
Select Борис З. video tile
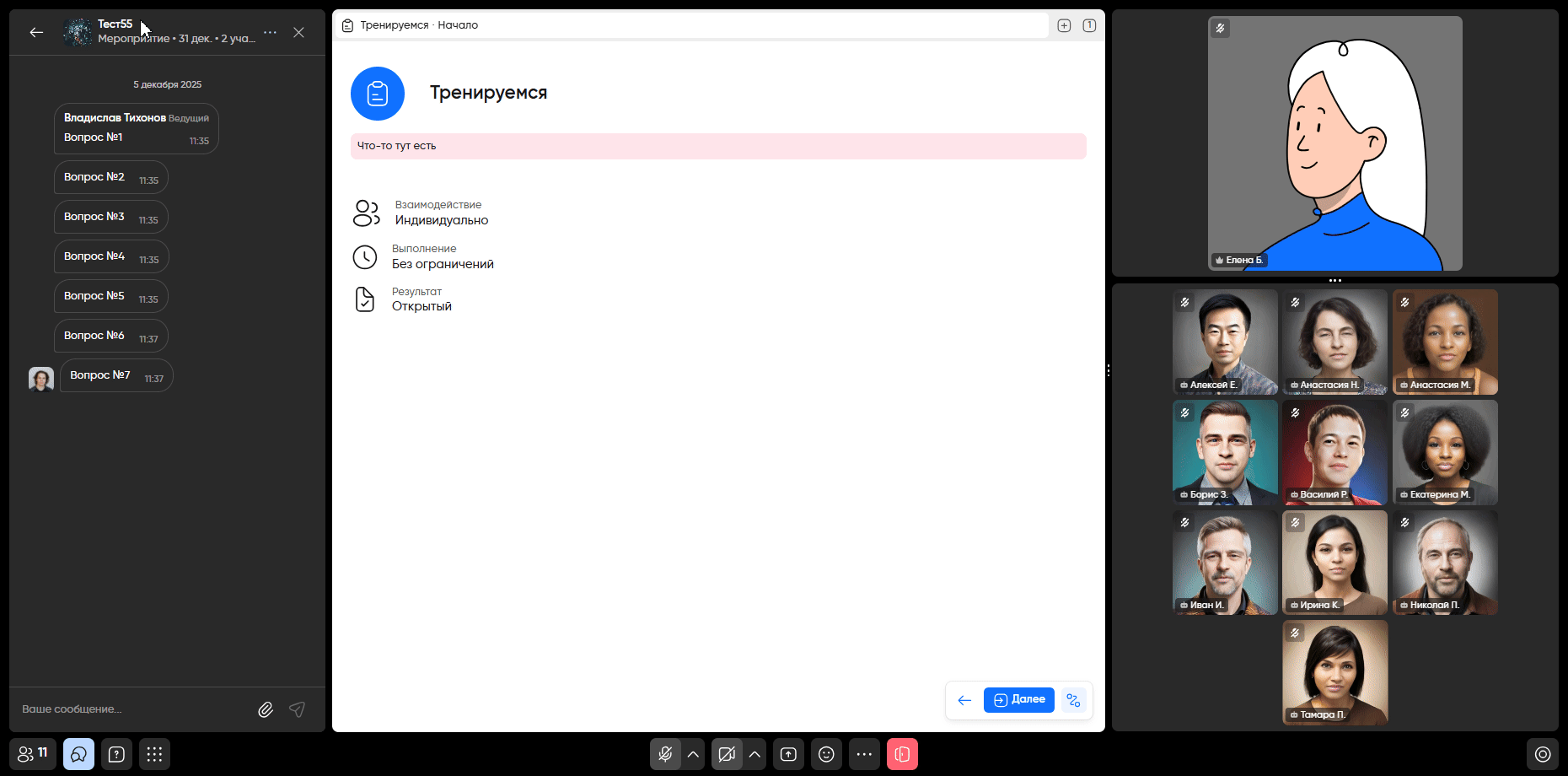tap(1225, 453)
